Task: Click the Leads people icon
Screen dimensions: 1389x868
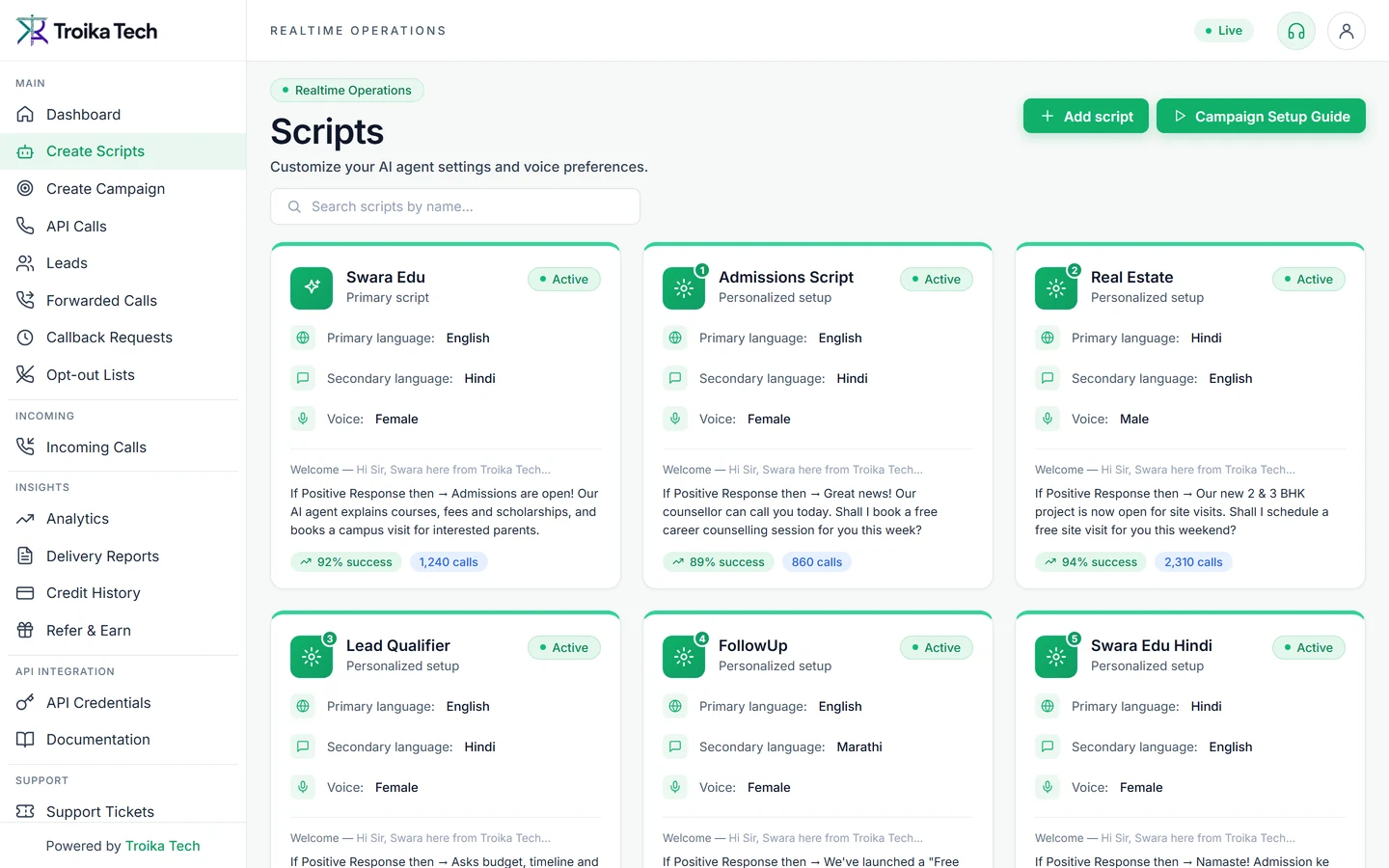Action: [x=25, y=263]
